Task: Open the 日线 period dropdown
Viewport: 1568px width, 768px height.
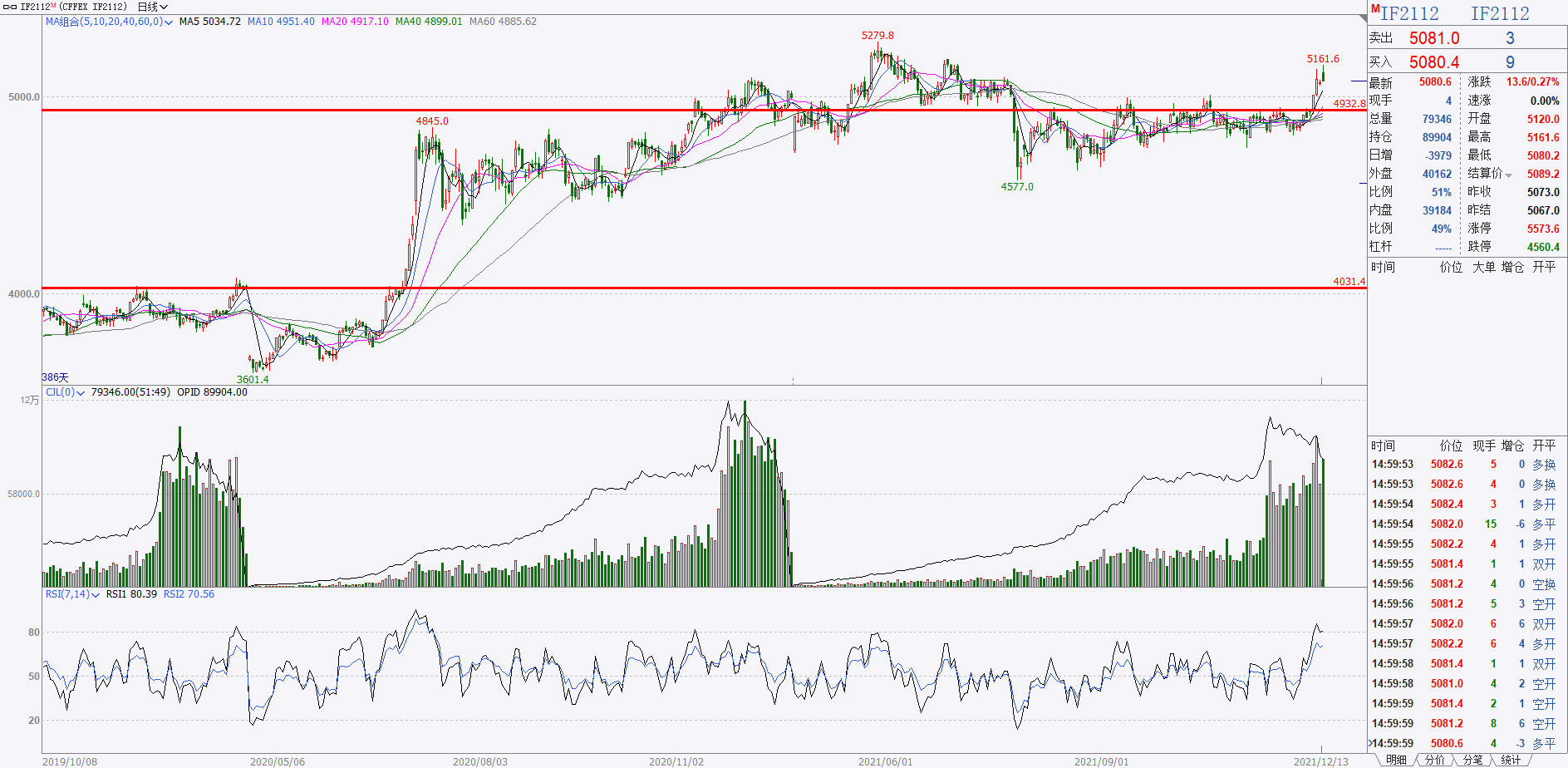Action: click(152, 7)
